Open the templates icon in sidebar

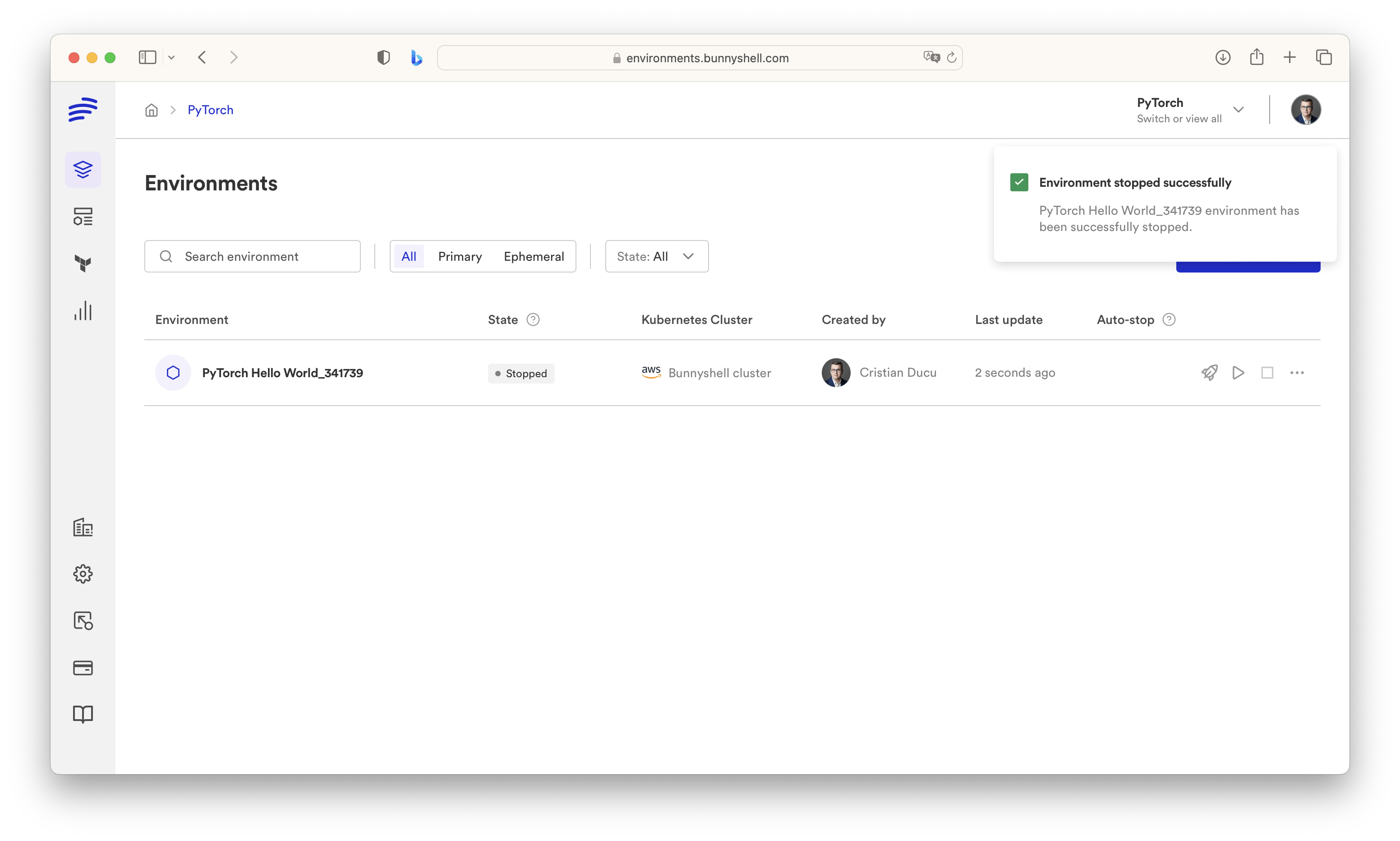(83, 217)
